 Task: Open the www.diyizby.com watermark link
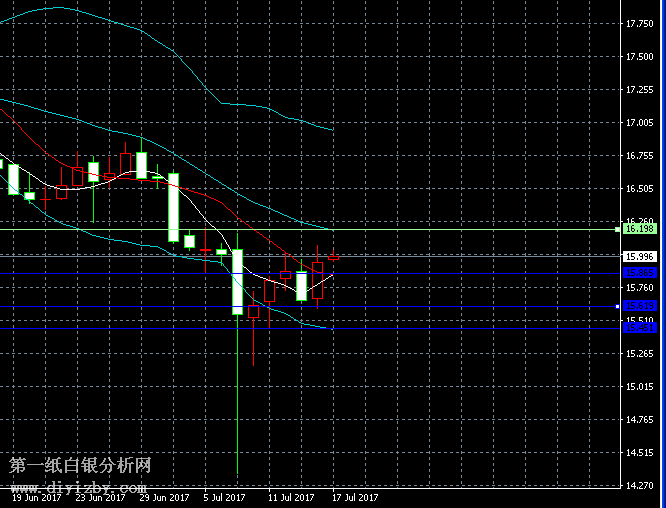click(80, 486)
